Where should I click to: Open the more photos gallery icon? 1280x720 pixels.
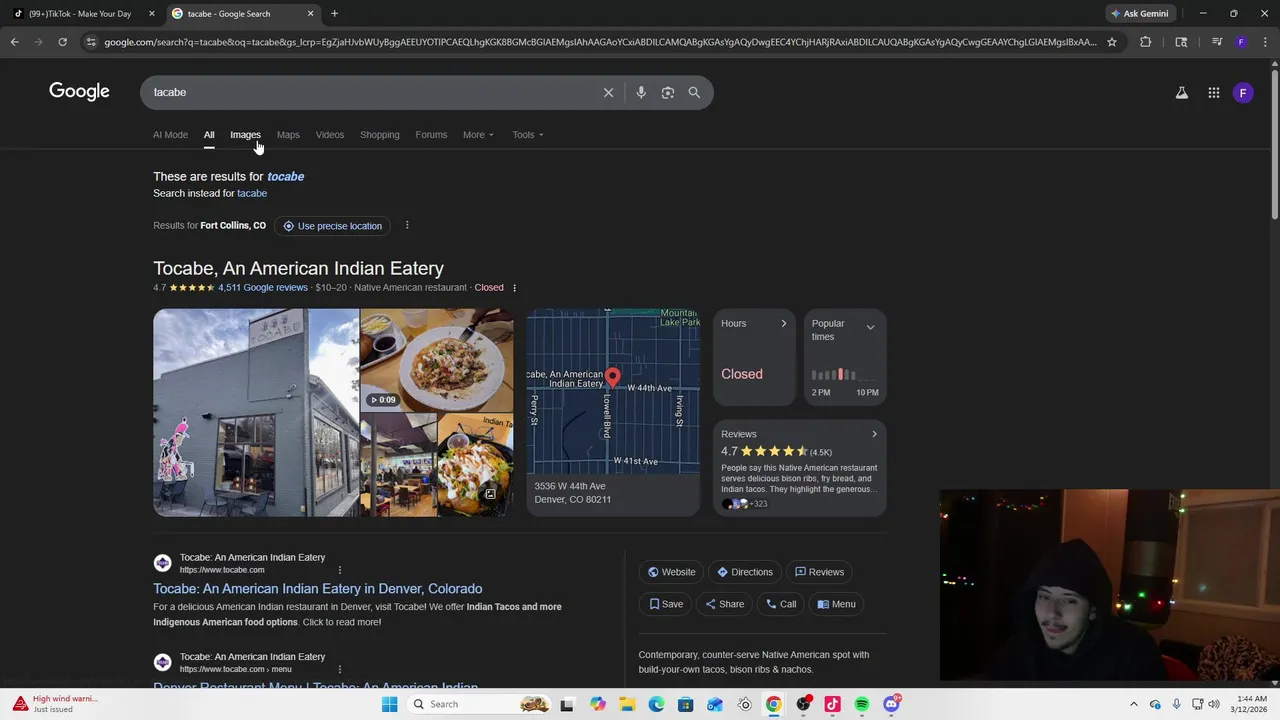point(490,494)
